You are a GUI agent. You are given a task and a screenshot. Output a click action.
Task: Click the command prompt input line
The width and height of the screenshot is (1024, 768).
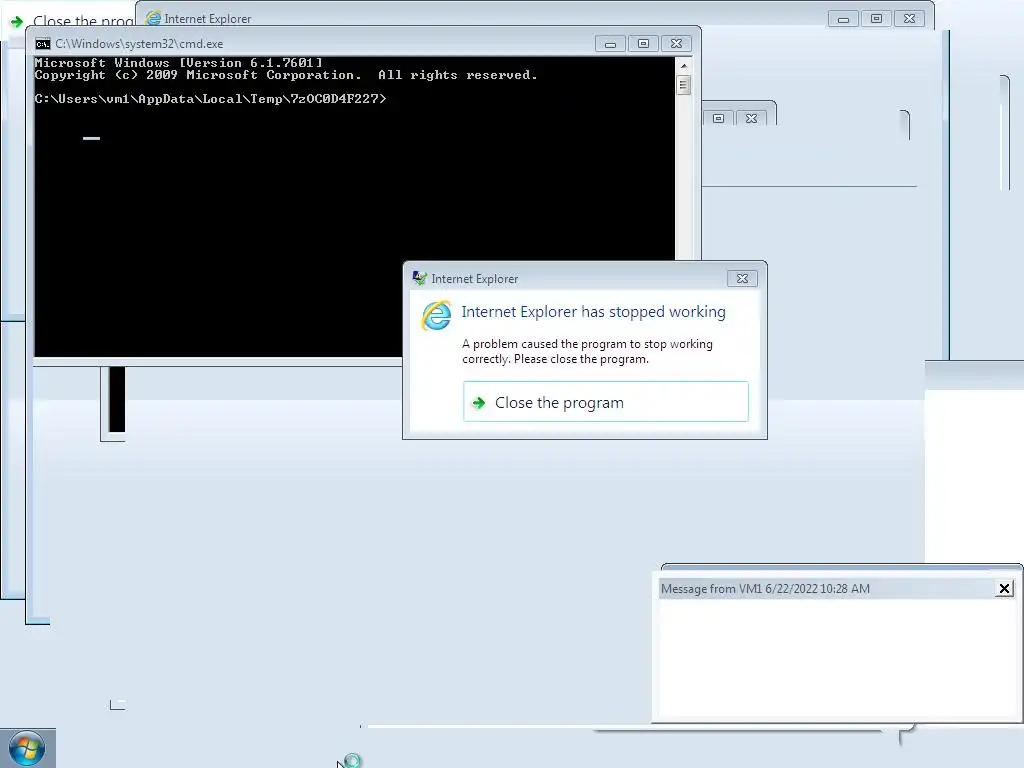(210, 99)
